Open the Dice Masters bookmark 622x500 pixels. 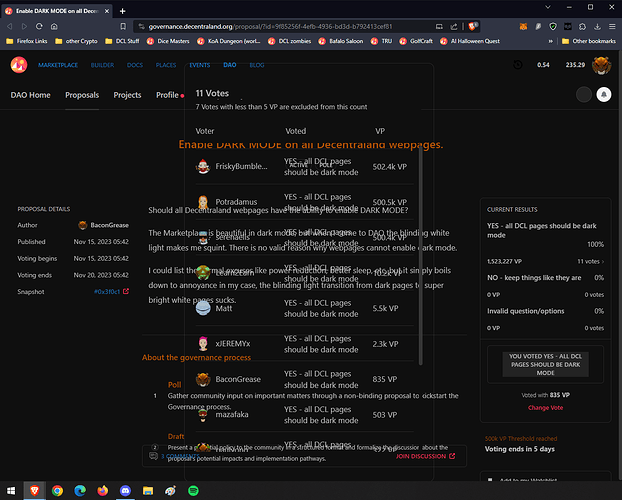click(x=168, y=41)
